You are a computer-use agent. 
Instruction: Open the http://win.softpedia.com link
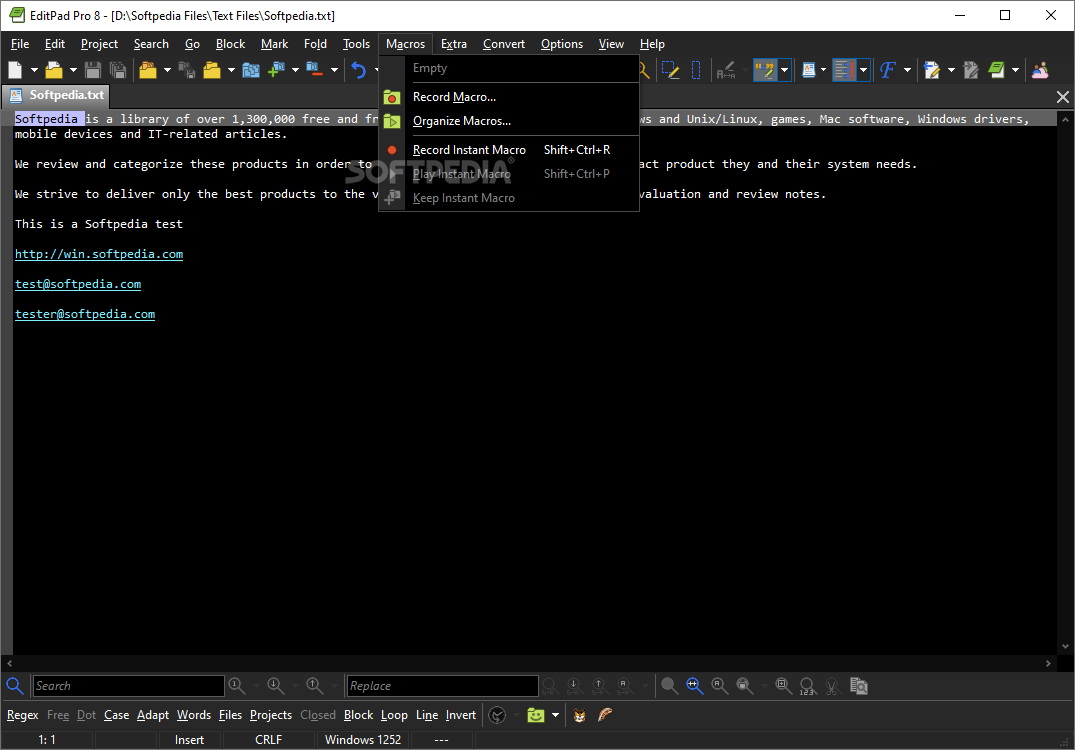(x=99, y=254)
